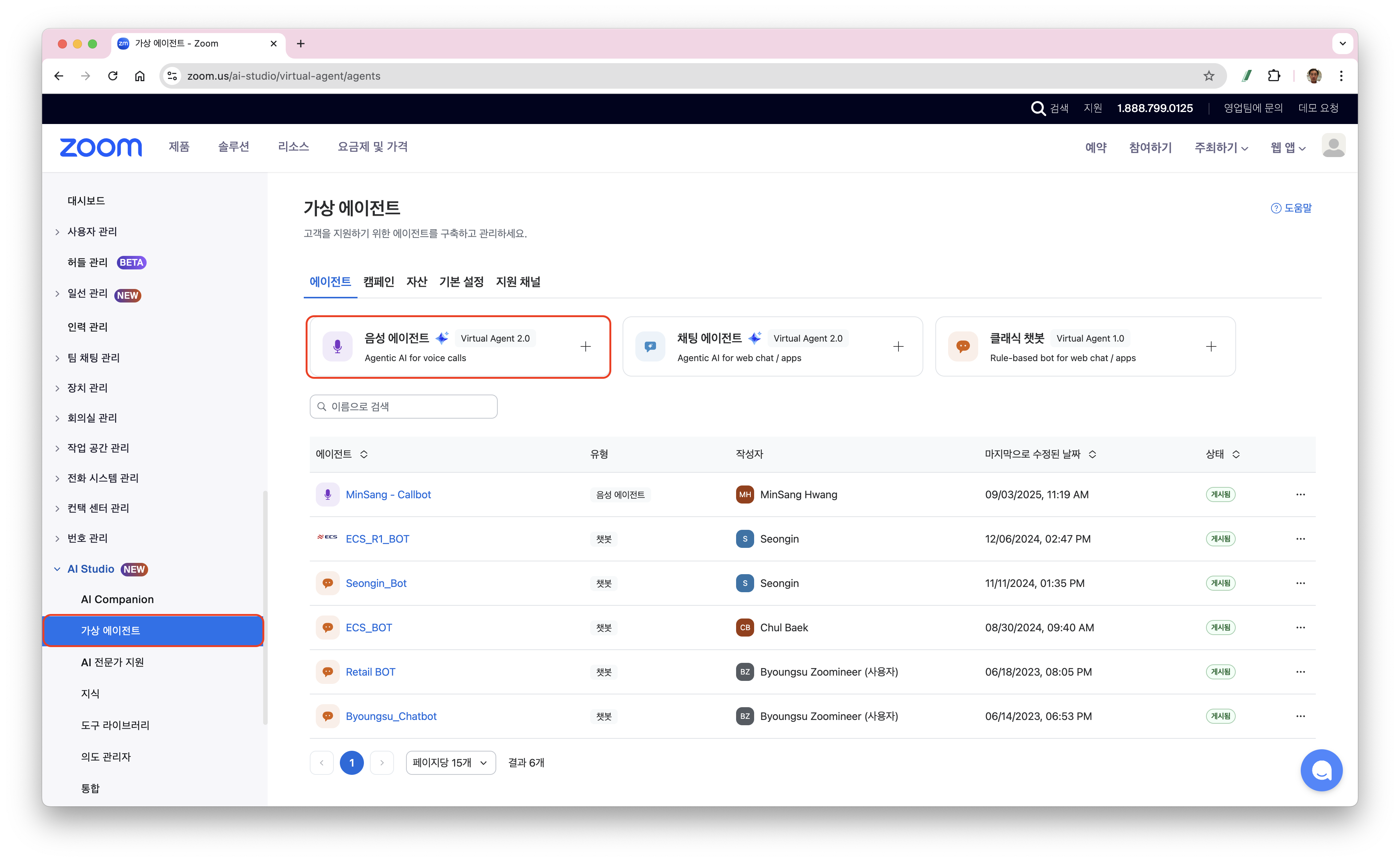1400x862 pixels.
Task: Click plus icon on 음성 에이전트 card
Action: tap(585, 346)
